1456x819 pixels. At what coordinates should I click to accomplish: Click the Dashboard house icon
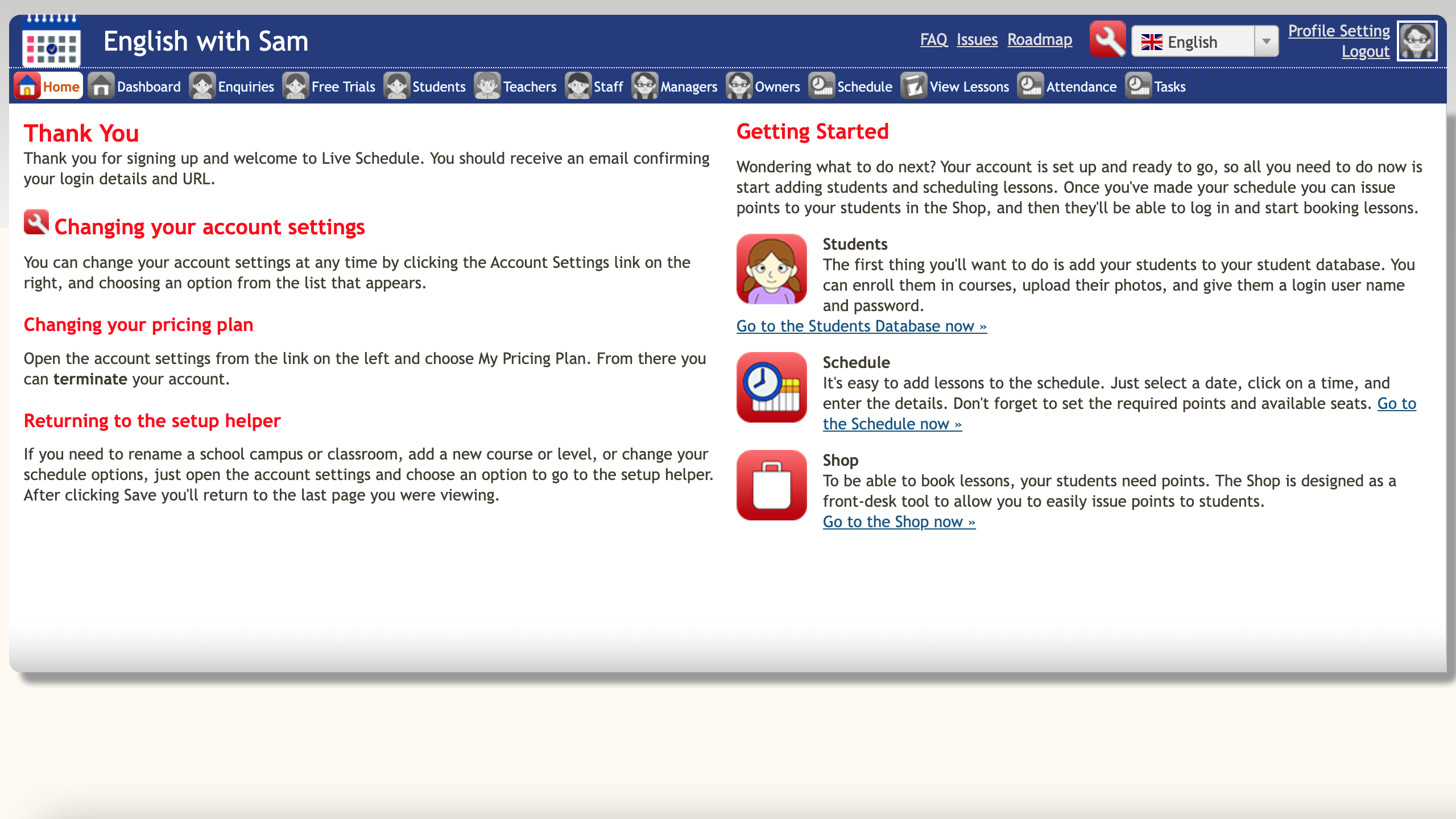pos(101,86)
